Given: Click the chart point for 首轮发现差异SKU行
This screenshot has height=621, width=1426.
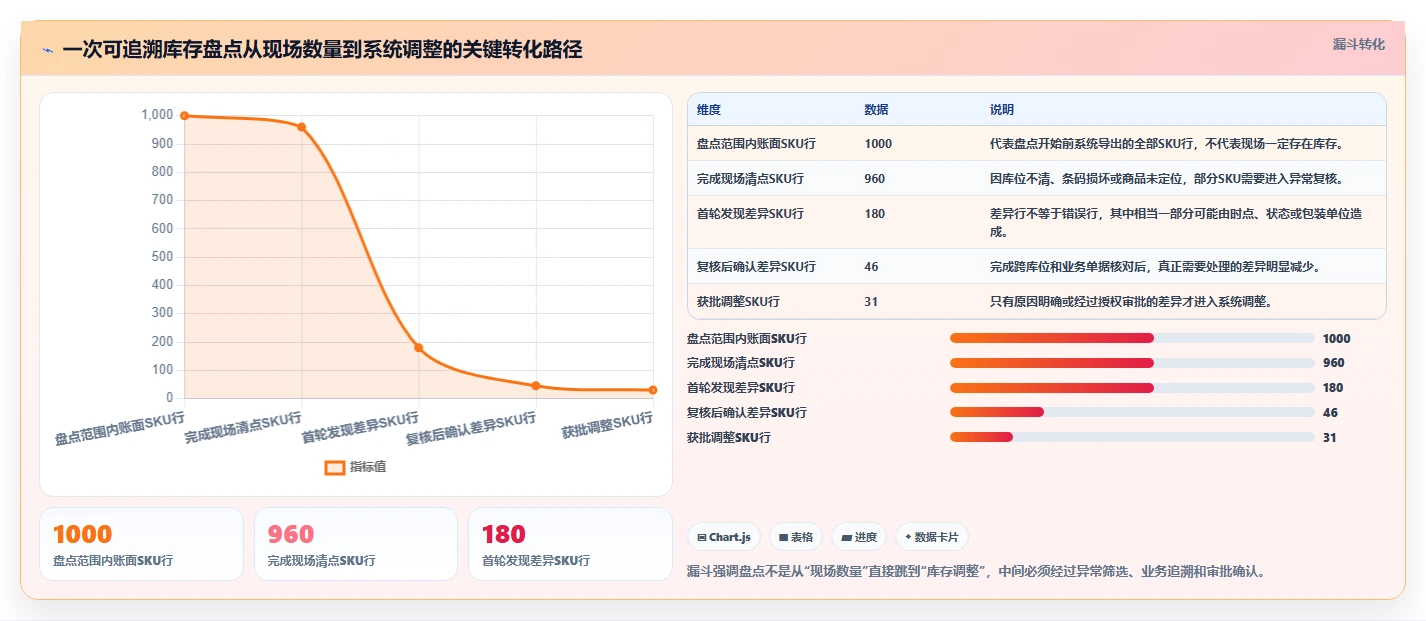Looking at the screenshot, I should [x=419, y=348].
